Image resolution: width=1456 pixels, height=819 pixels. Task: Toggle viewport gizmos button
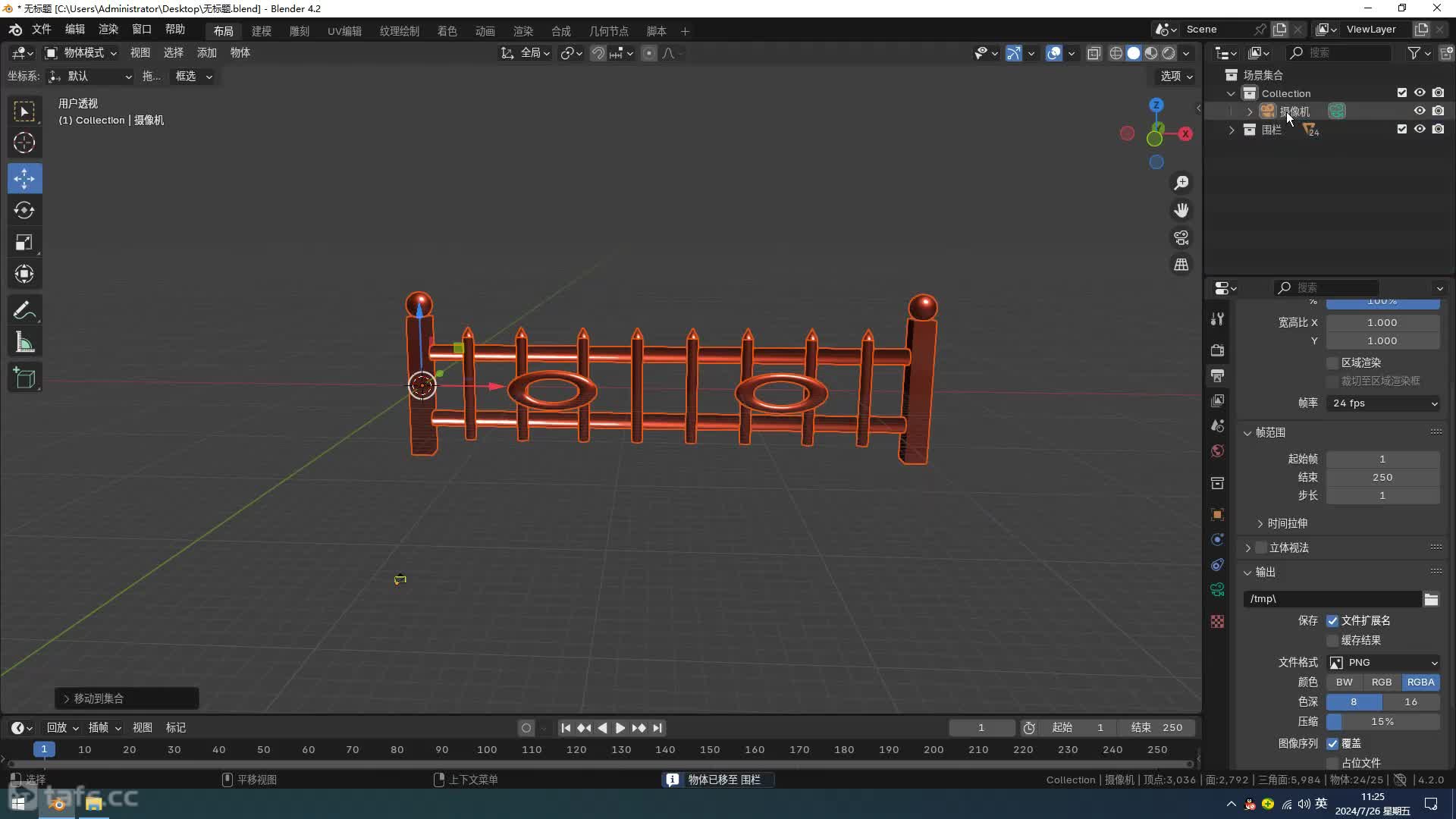click(x=1014, y=53)
